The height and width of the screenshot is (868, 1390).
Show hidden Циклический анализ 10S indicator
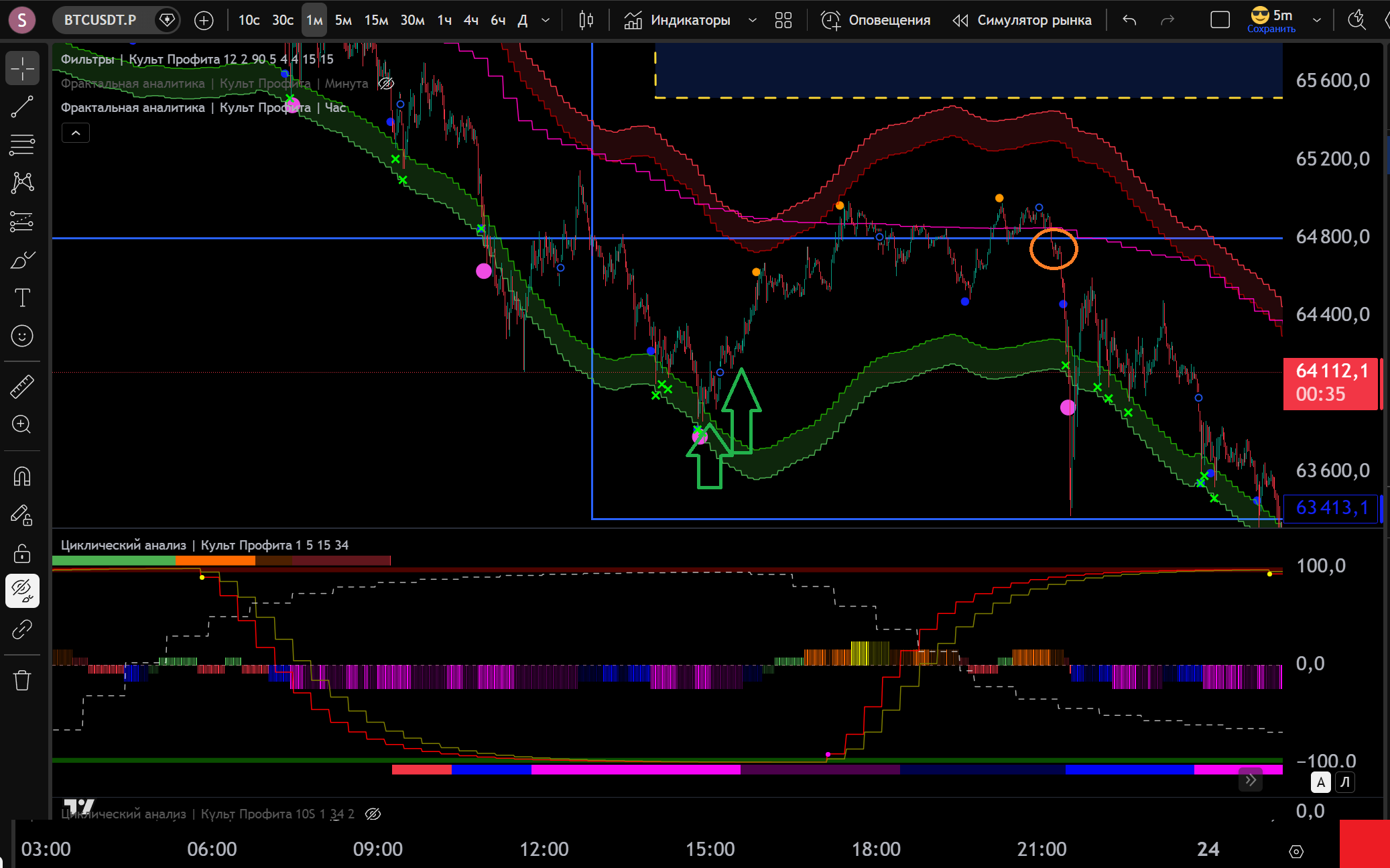click(x=373, y=814)
